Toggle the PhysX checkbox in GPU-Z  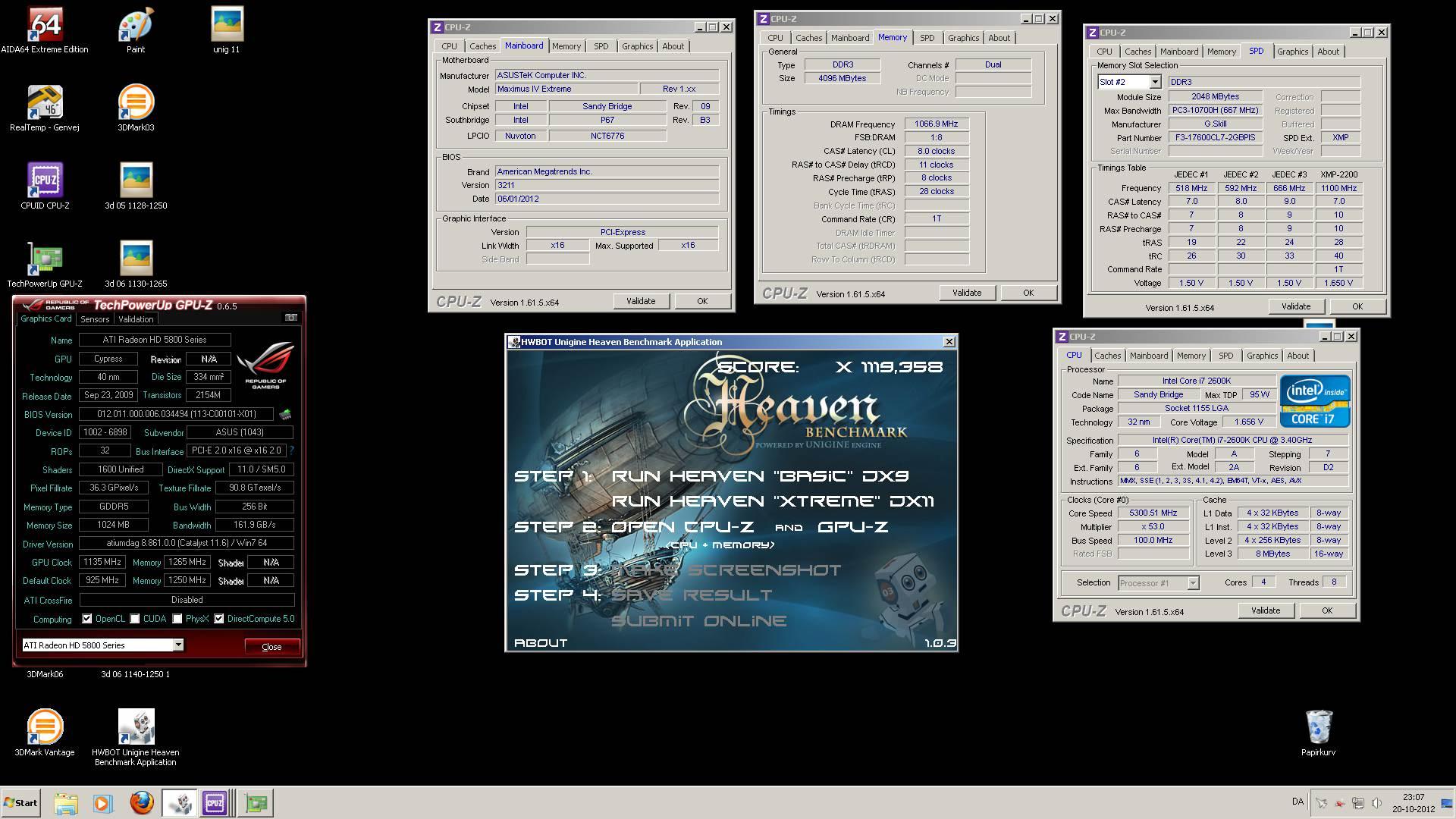click(177, 619)
